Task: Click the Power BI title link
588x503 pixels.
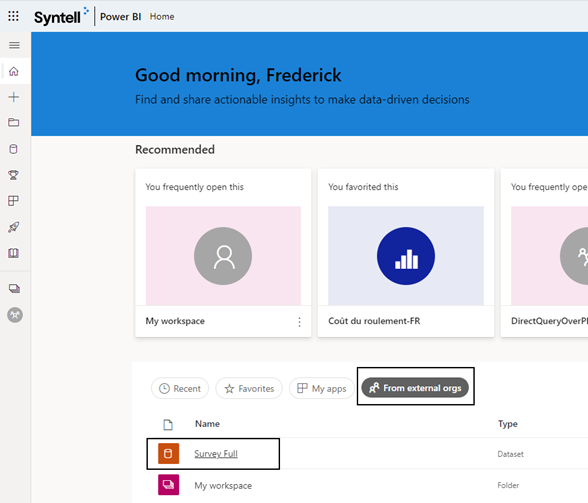Action: pyautogui.click(x=120, y=17)
